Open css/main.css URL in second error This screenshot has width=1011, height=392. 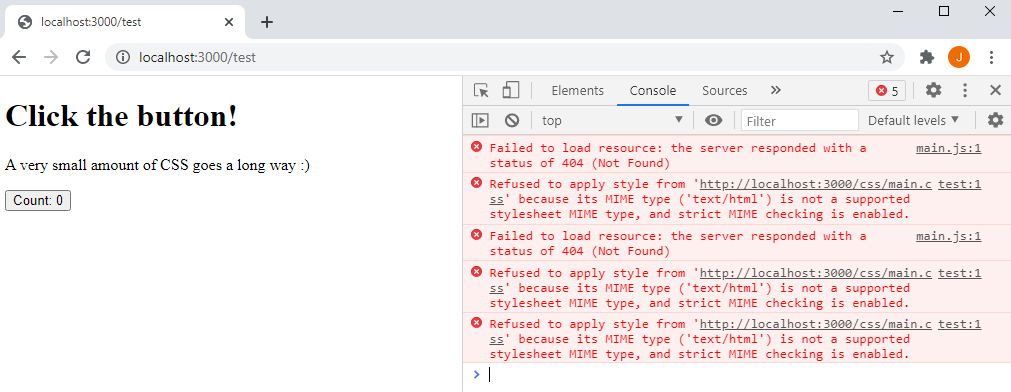click(x=816, y=185)
